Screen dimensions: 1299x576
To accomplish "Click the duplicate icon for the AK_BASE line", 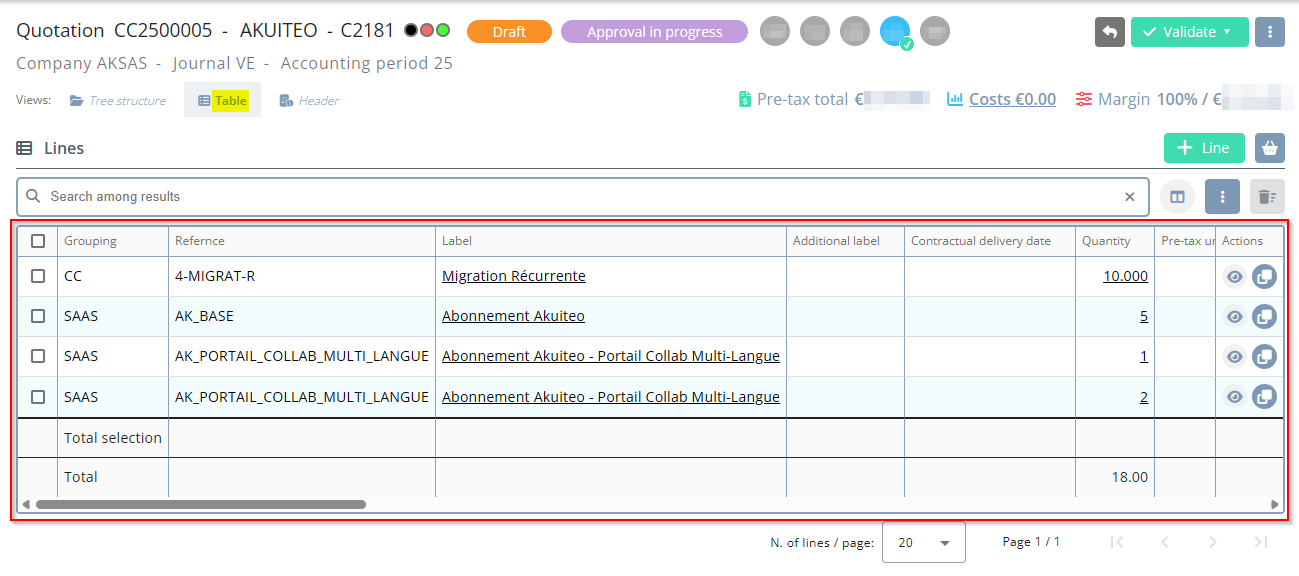I will click(x=1264, y=317).
